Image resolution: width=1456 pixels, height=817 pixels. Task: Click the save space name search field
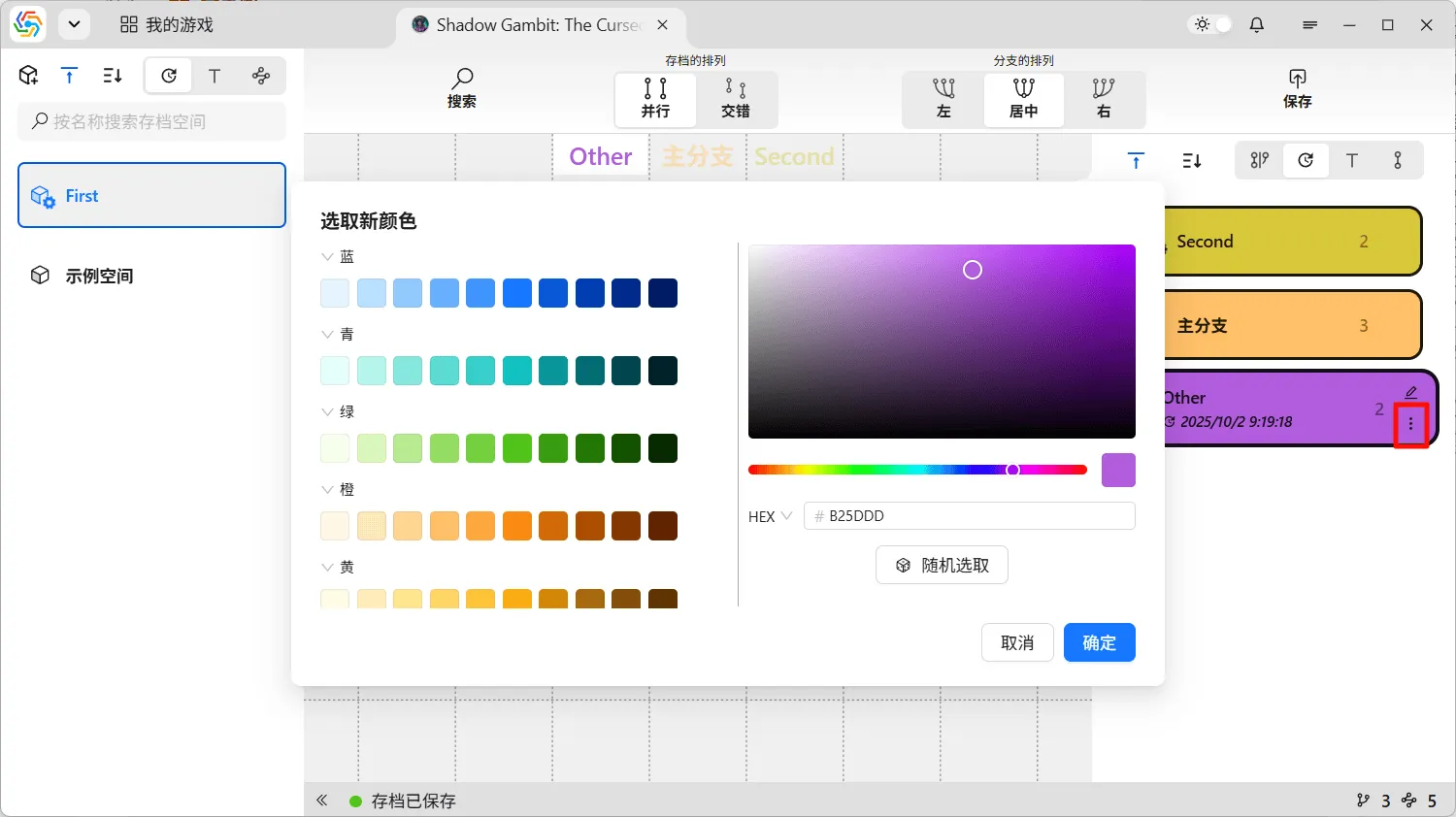(152, 121)
